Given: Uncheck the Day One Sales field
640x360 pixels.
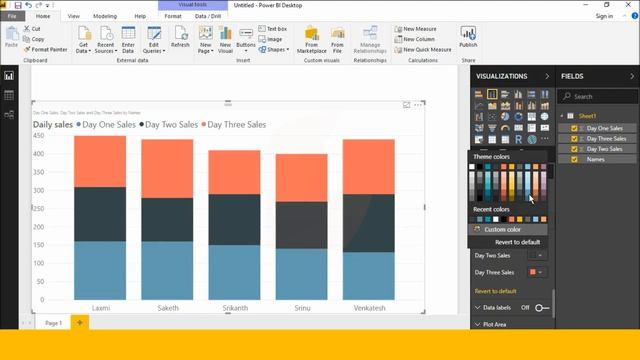Looking at the screenshot, I should (x=574, y=128).
